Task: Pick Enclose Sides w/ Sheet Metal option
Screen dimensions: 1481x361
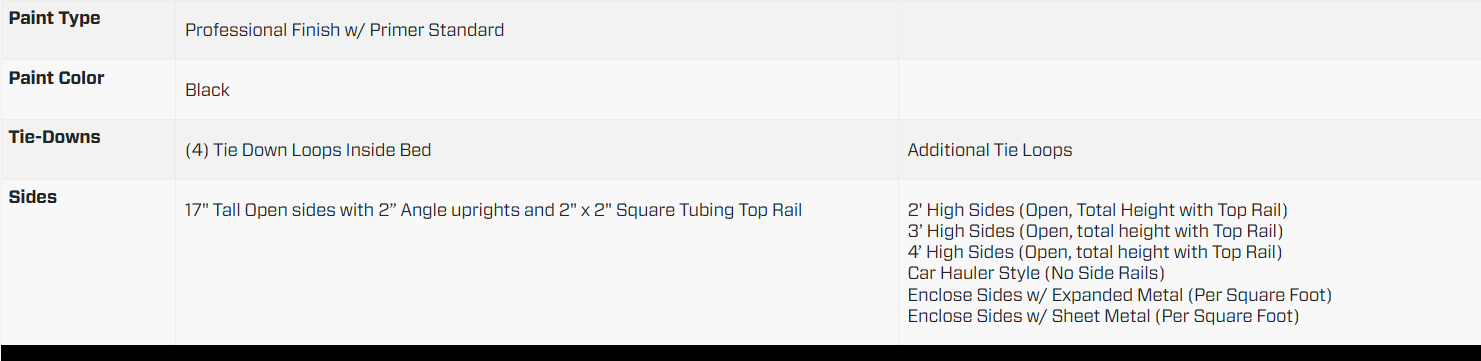Action: click(1103, 316)
